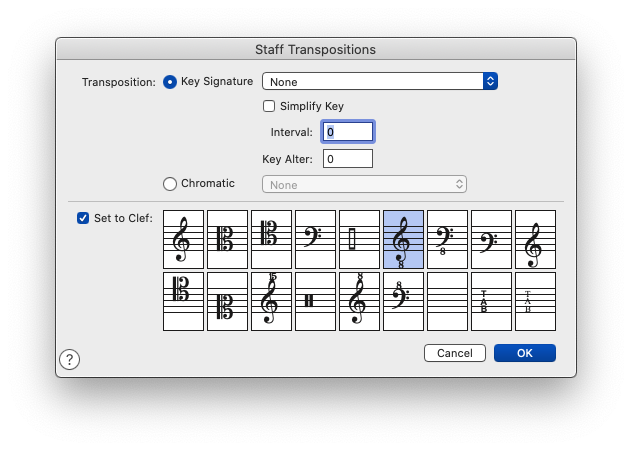Image resolution: width=632 pixels, height=451 pixels.
Task: Click into the Interval input field
Action: (348, 132)
